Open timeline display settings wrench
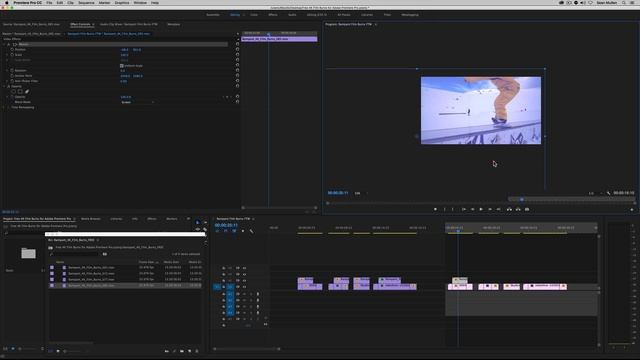640x360 pixels. pyautogui.click(x=251, y=231)
